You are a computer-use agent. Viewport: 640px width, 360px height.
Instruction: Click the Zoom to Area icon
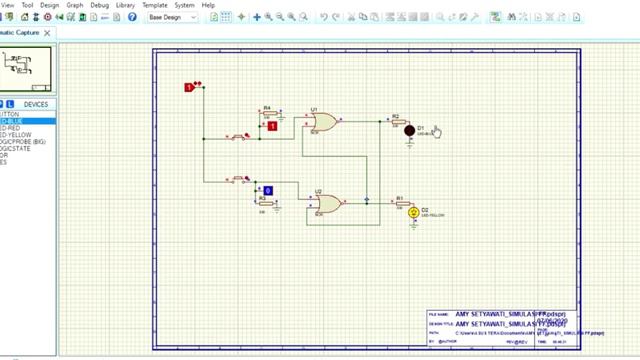[x=303, y=17]
